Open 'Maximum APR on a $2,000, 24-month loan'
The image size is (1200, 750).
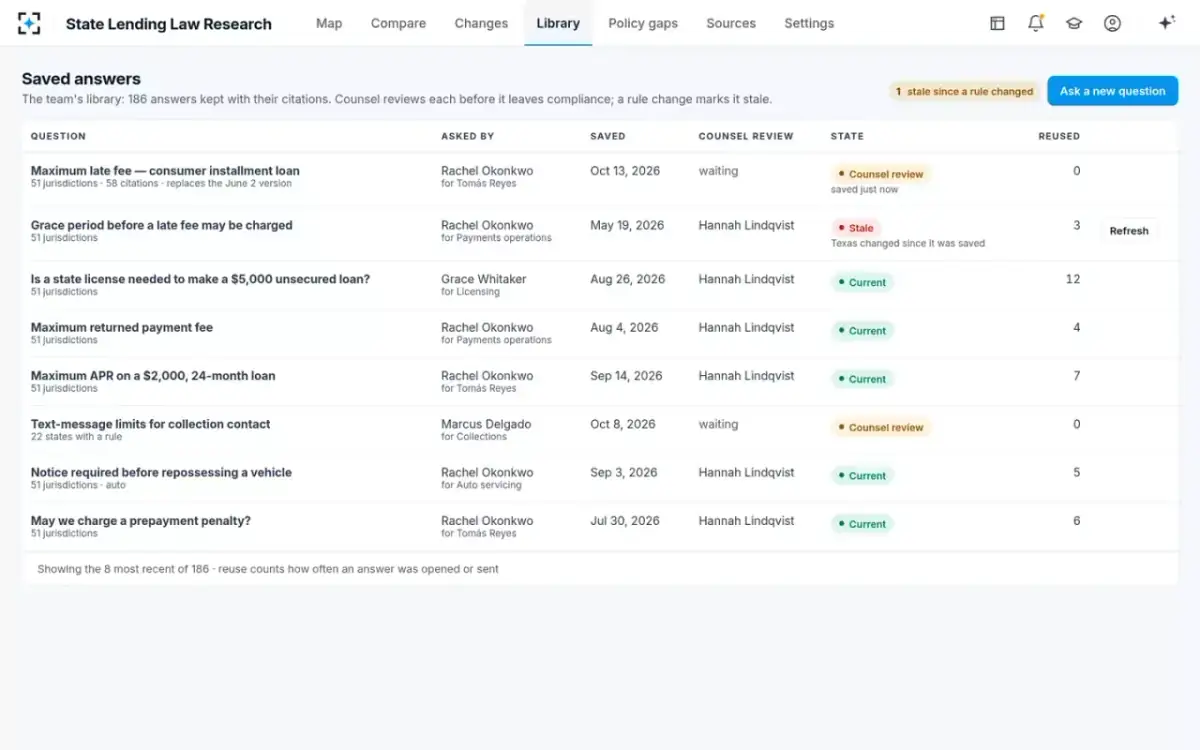pyautogui.click(x=153, y=376)
